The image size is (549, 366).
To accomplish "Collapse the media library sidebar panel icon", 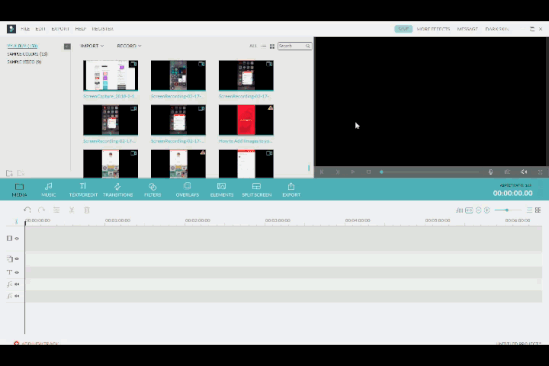I will (67, 46).
